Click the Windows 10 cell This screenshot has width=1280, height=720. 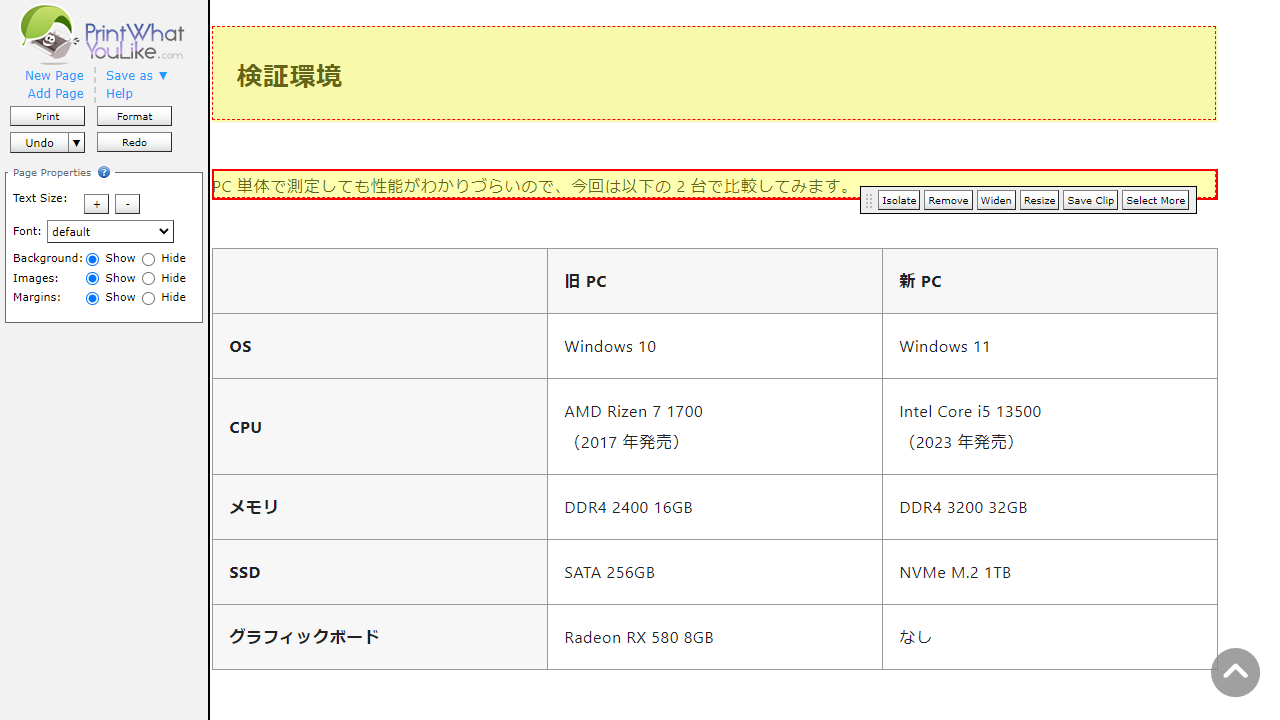click(715, 346)
